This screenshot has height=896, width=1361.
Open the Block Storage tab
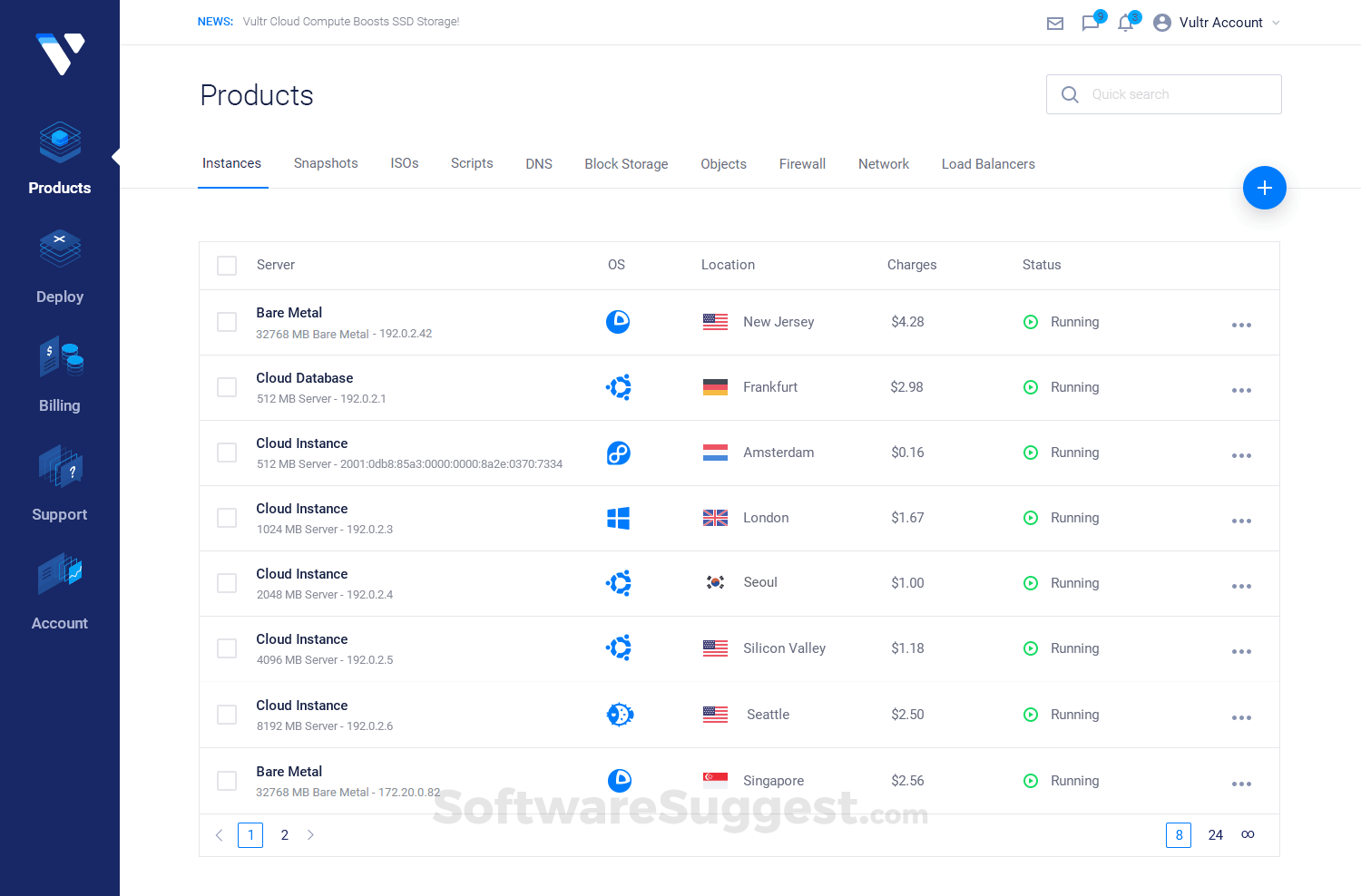(x=626, y=164)
